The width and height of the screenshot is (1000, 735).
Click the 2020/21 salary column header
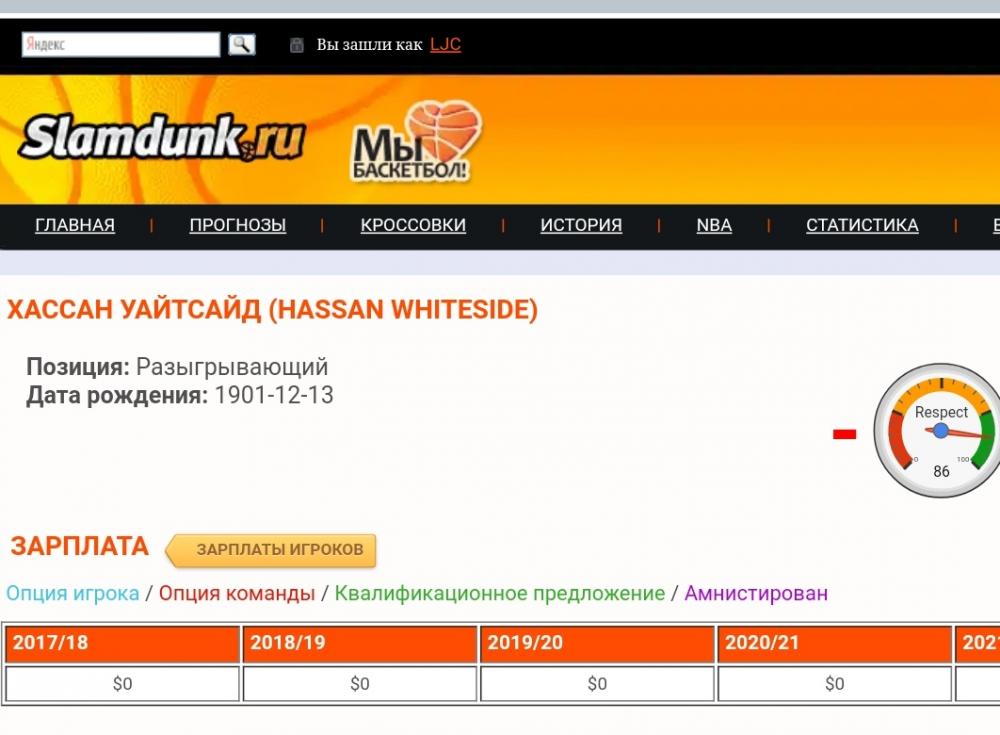834,643
